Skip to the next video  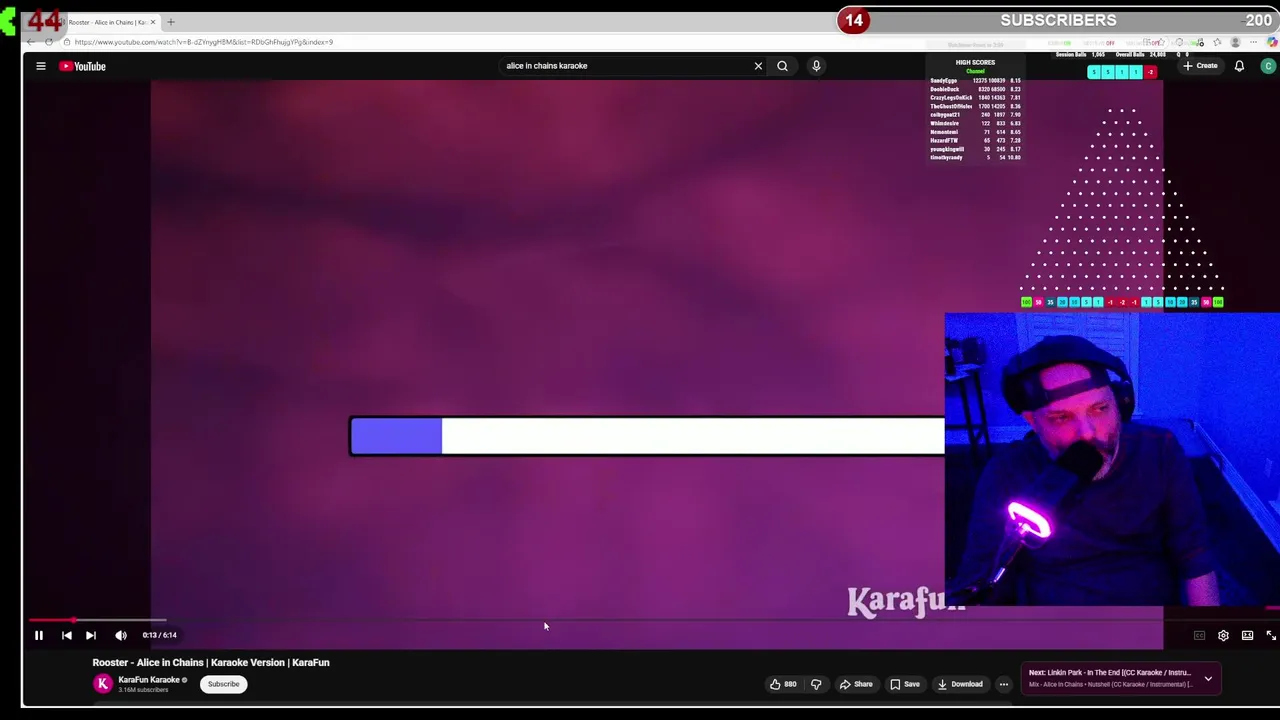[x=90, y=635]
